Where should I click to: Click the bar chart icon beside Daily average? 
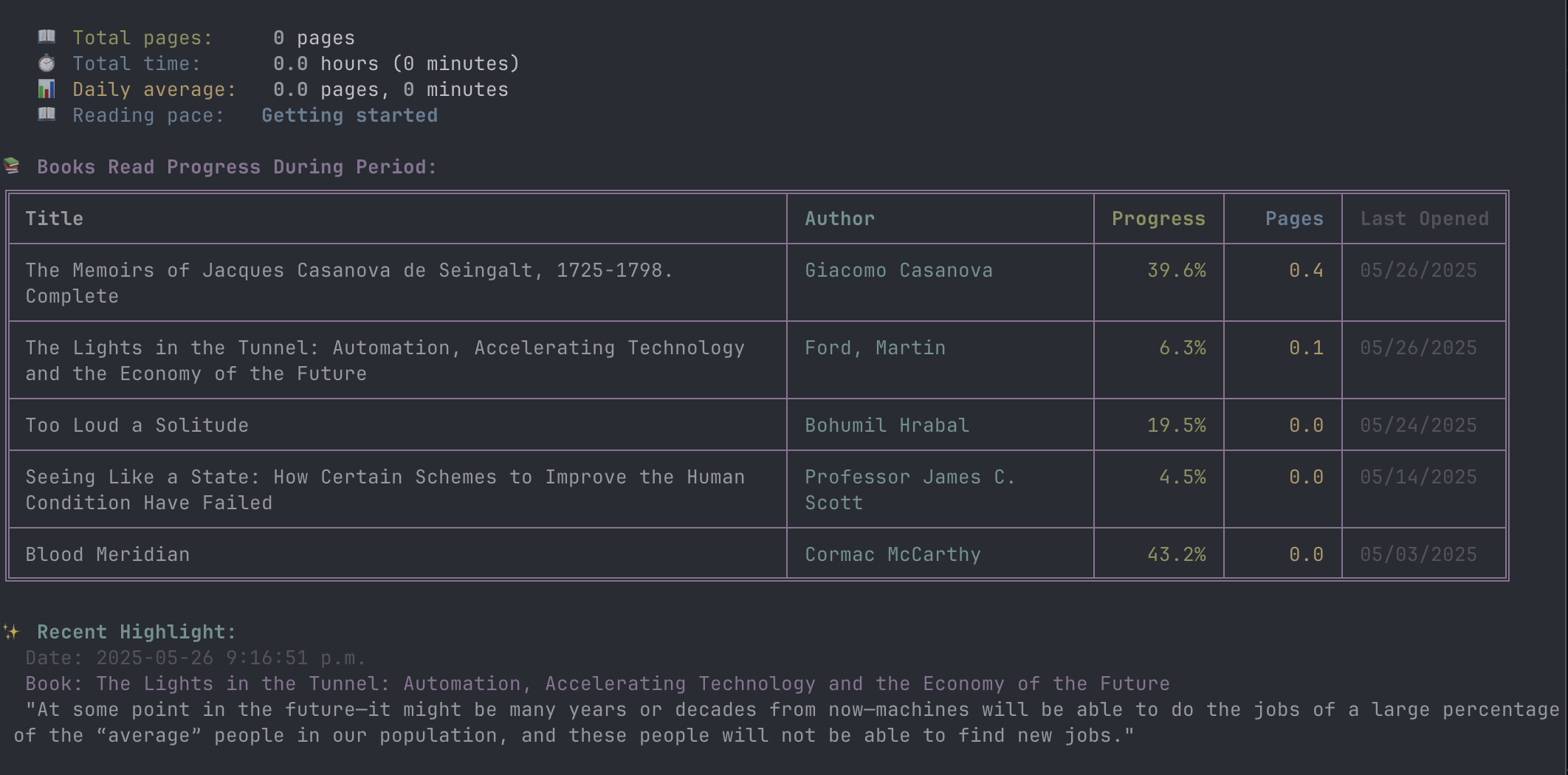(47, 89)
